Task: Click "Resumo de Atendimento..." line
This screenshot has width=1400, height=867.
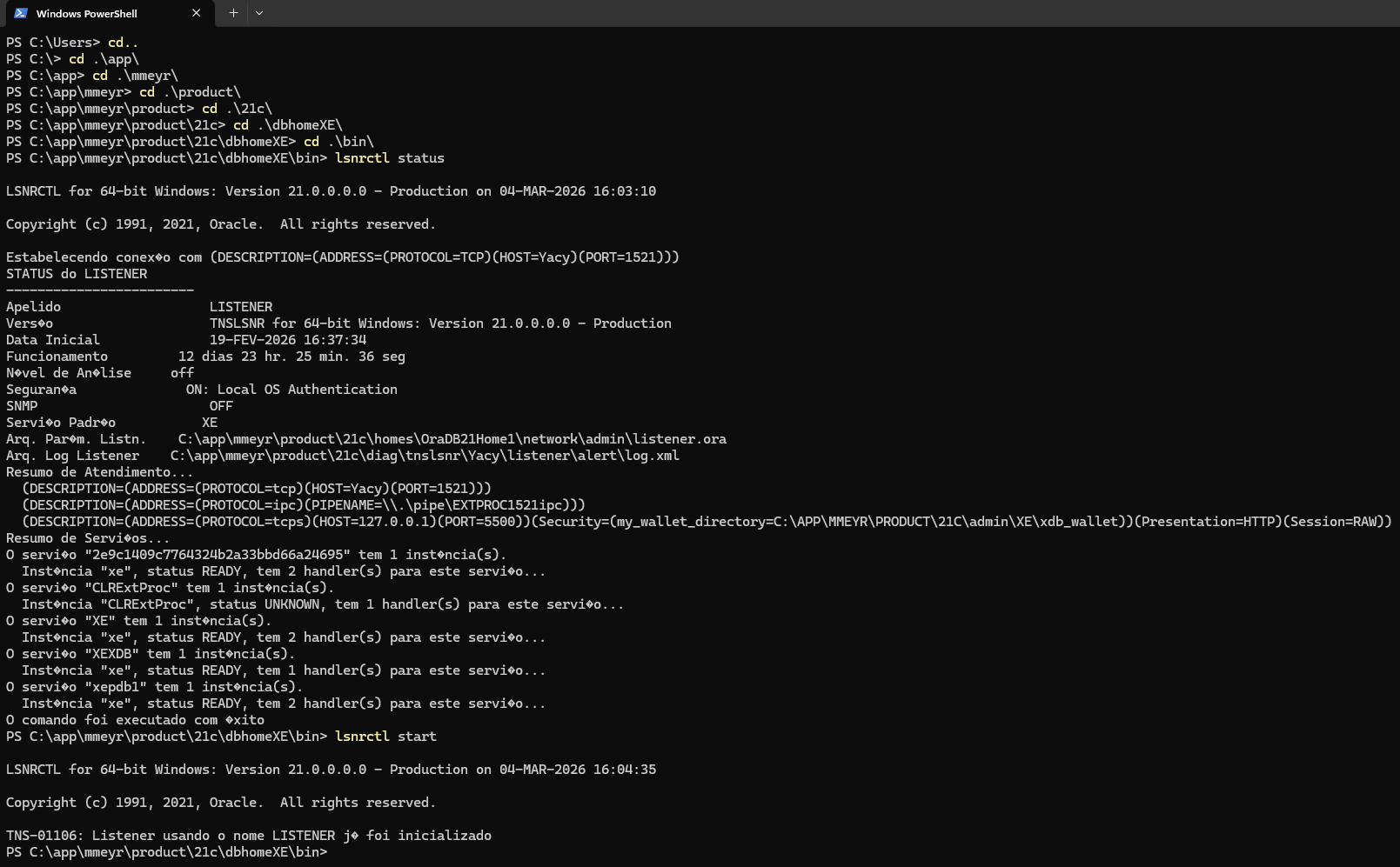Action: coord(100,472)
